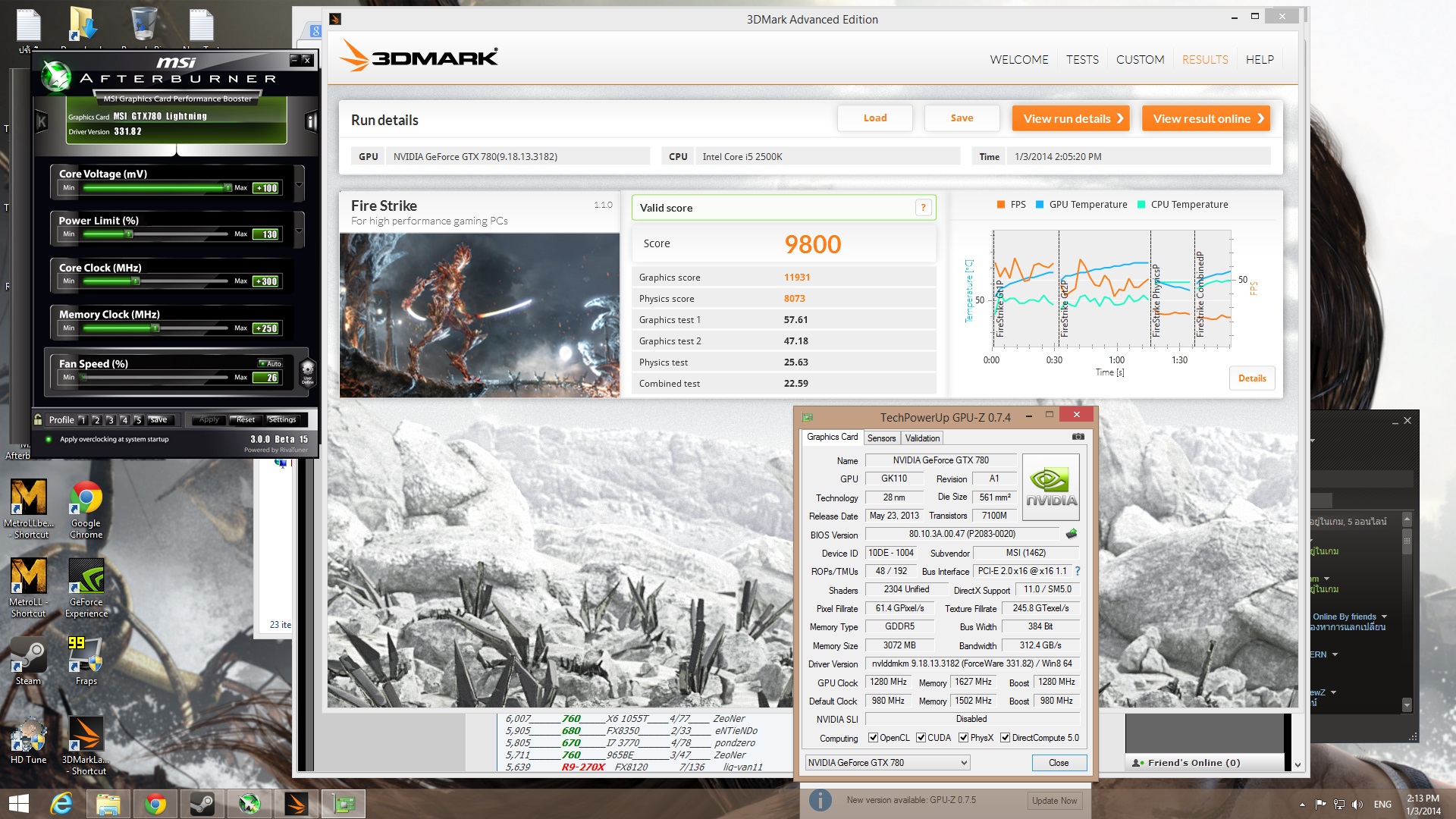The width and height of the screenshot is (1456, 819).
Task: Expand the Core Voltage arrow
Action: click(x=299, y=184)
